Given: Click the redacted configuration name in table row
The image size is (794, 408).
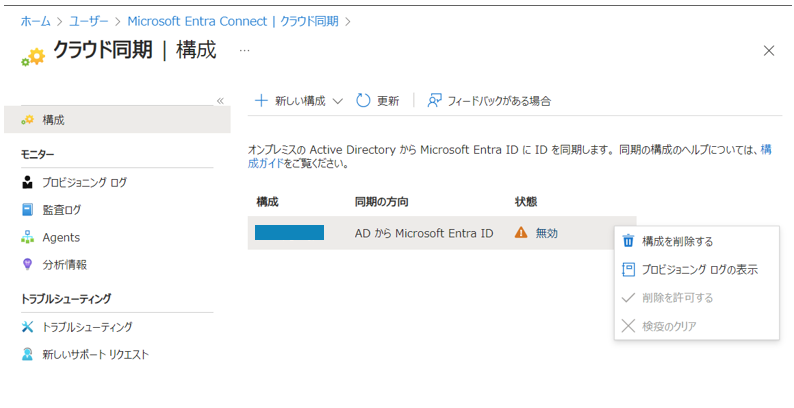Looking at the screenshot, I should 289,233.
